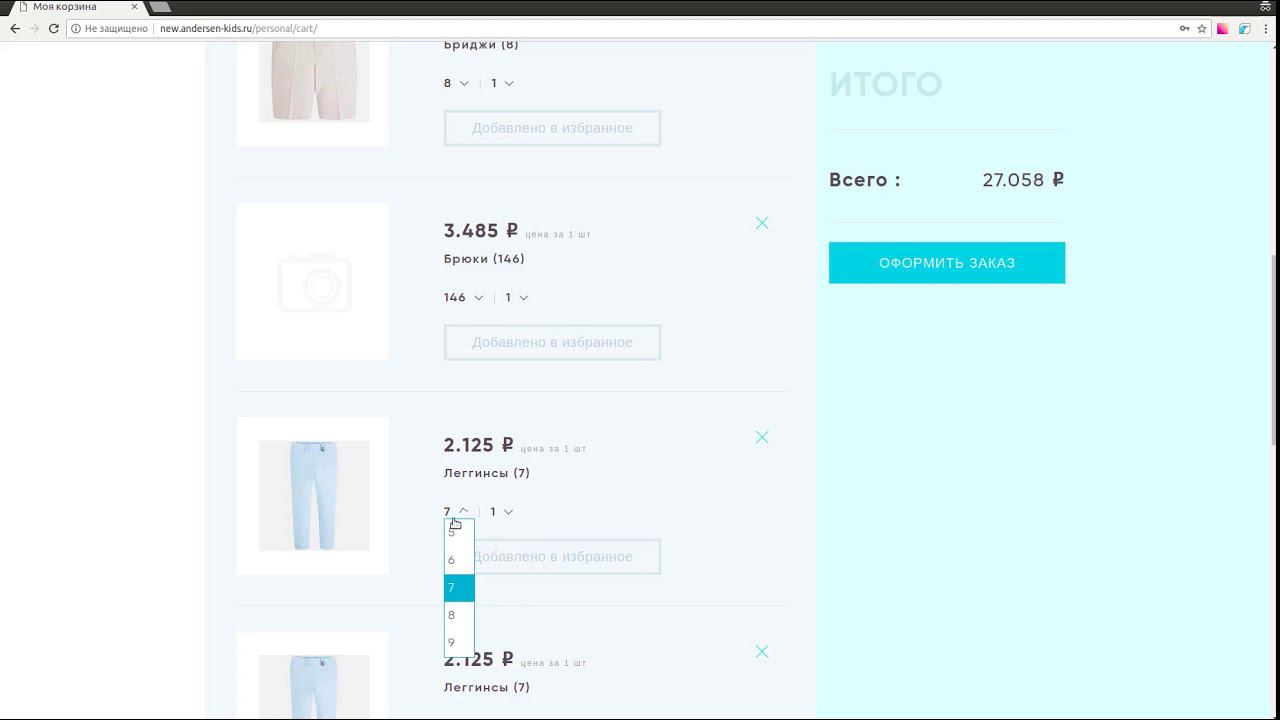The image size is (1280, 720).
Task: Choose size 6 from size list
Action: coord(459,560)
